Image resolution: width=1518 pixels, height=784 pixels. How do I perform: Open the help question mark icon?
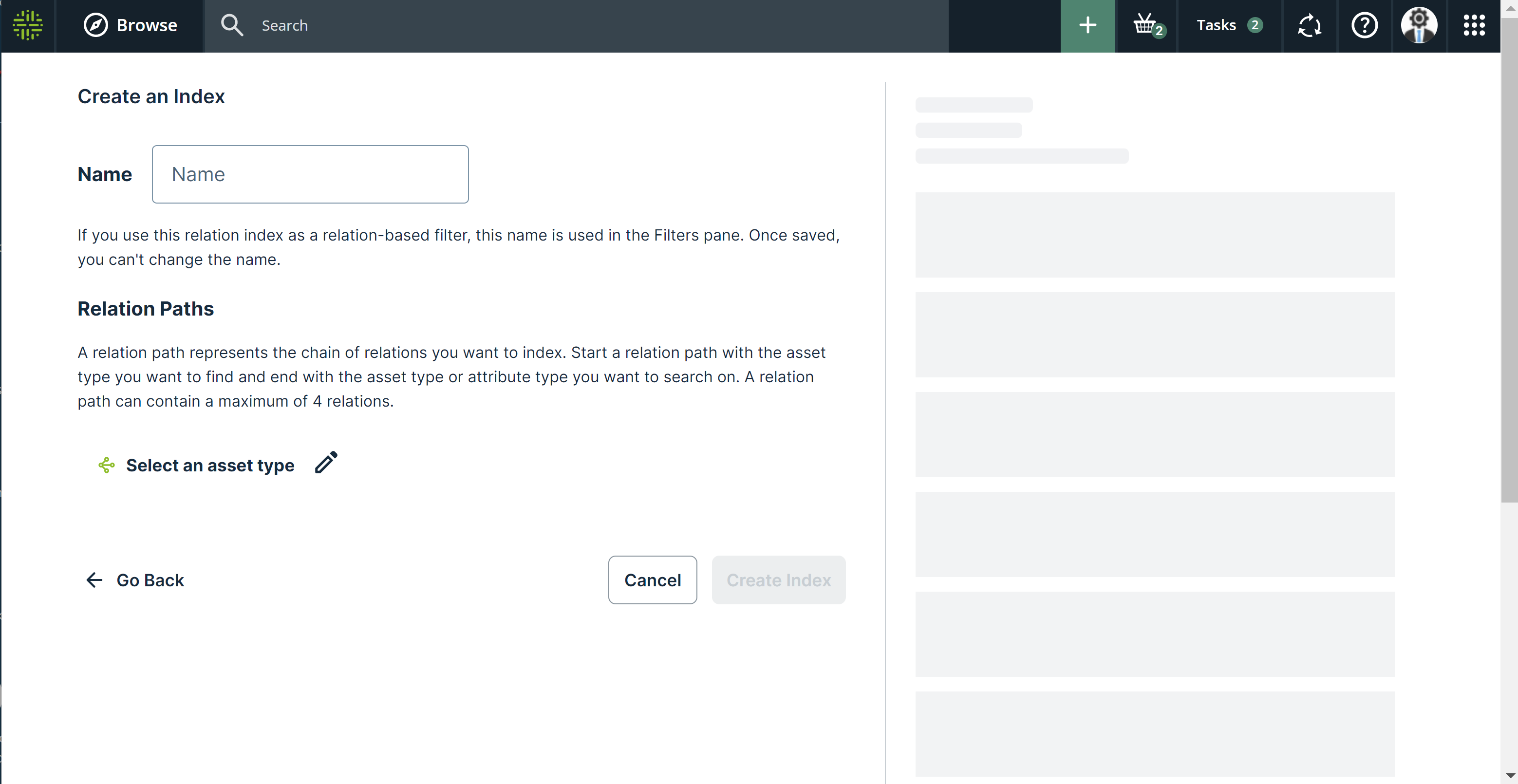click(x=1364, y=25)
